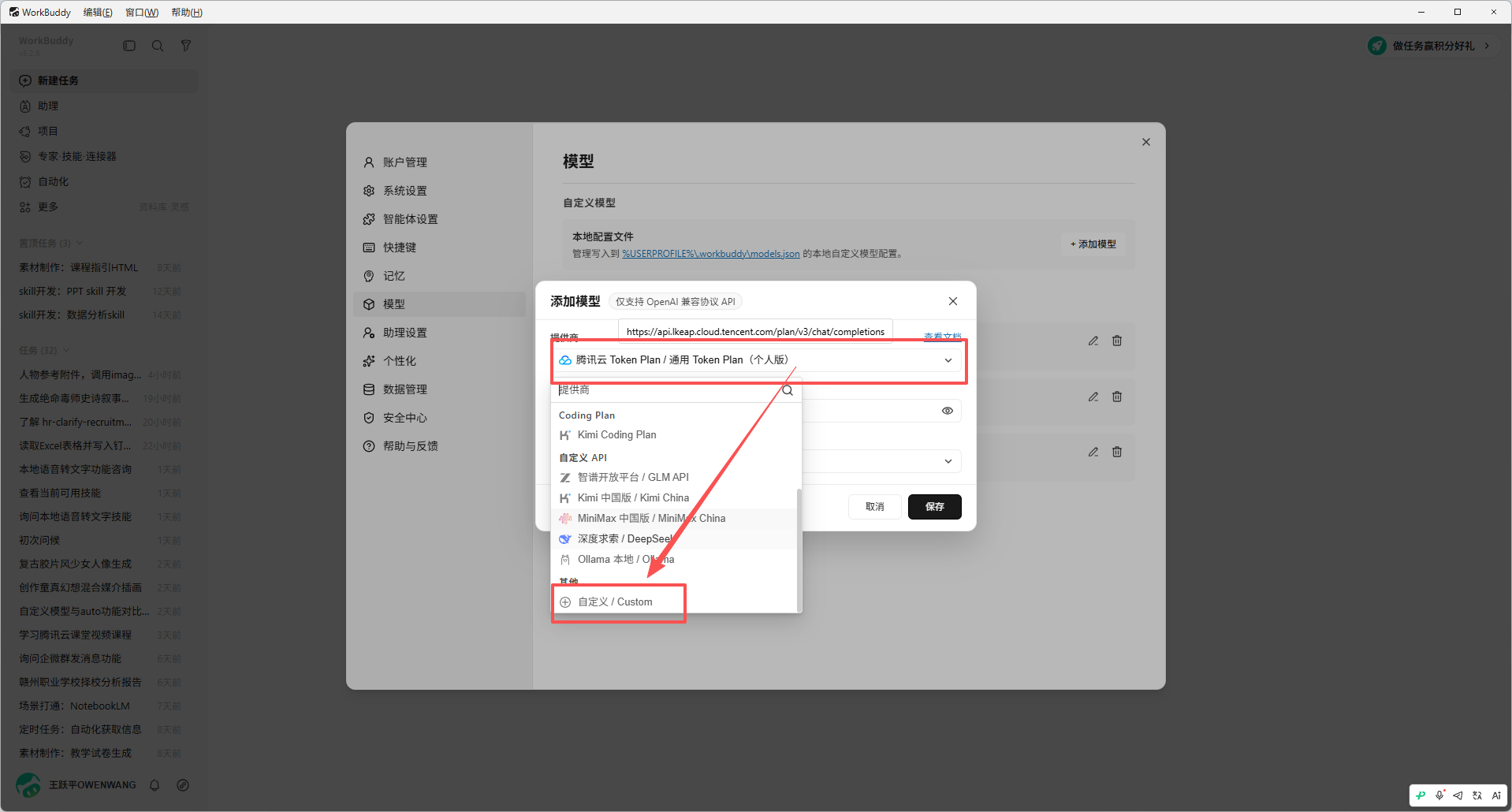Toggle API key visibility eye icon
This screenshot has width=1512, height=812.
[x=948, y=411]
